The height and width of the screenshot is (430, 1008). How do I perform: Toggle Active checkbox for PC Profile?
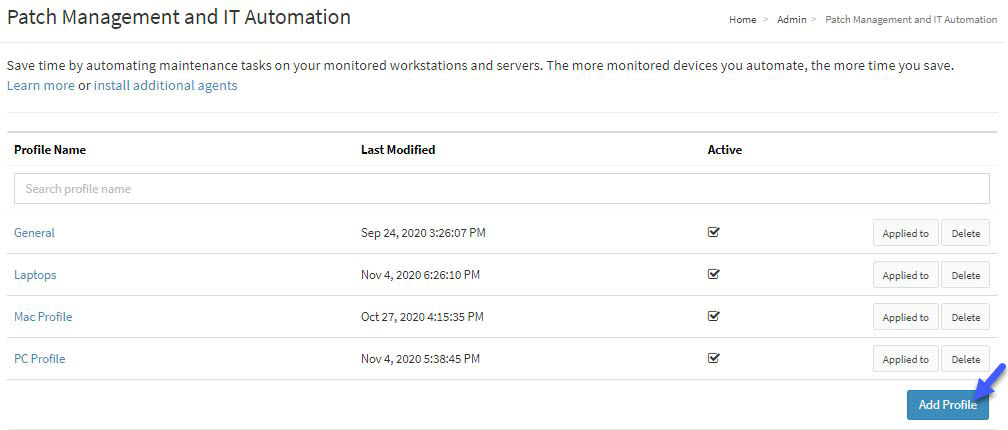coord(713,358)
